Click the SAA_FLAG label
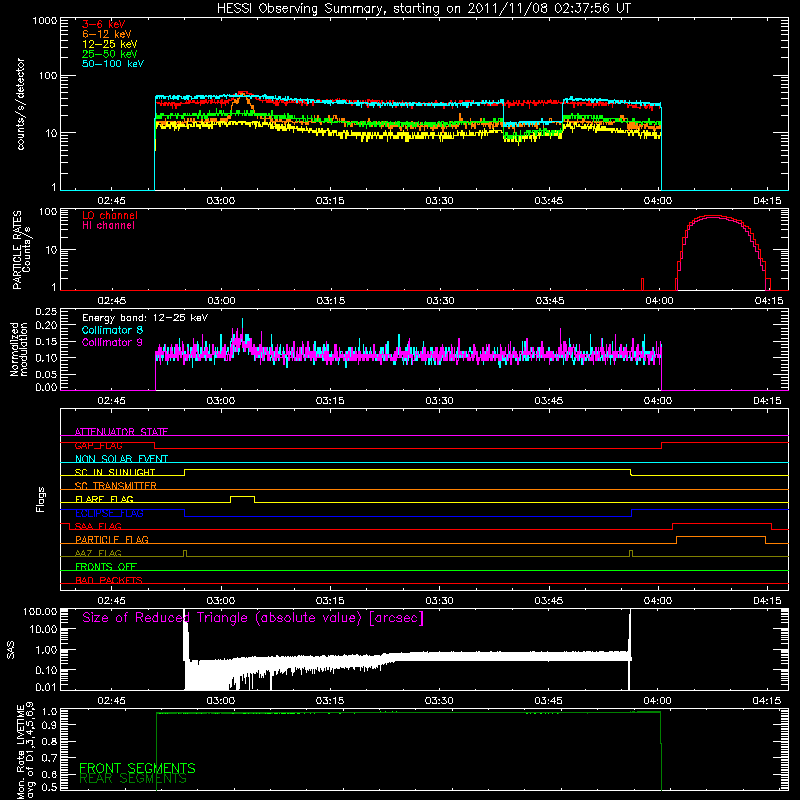Screen dimensions: 800x800 [98, 526]
